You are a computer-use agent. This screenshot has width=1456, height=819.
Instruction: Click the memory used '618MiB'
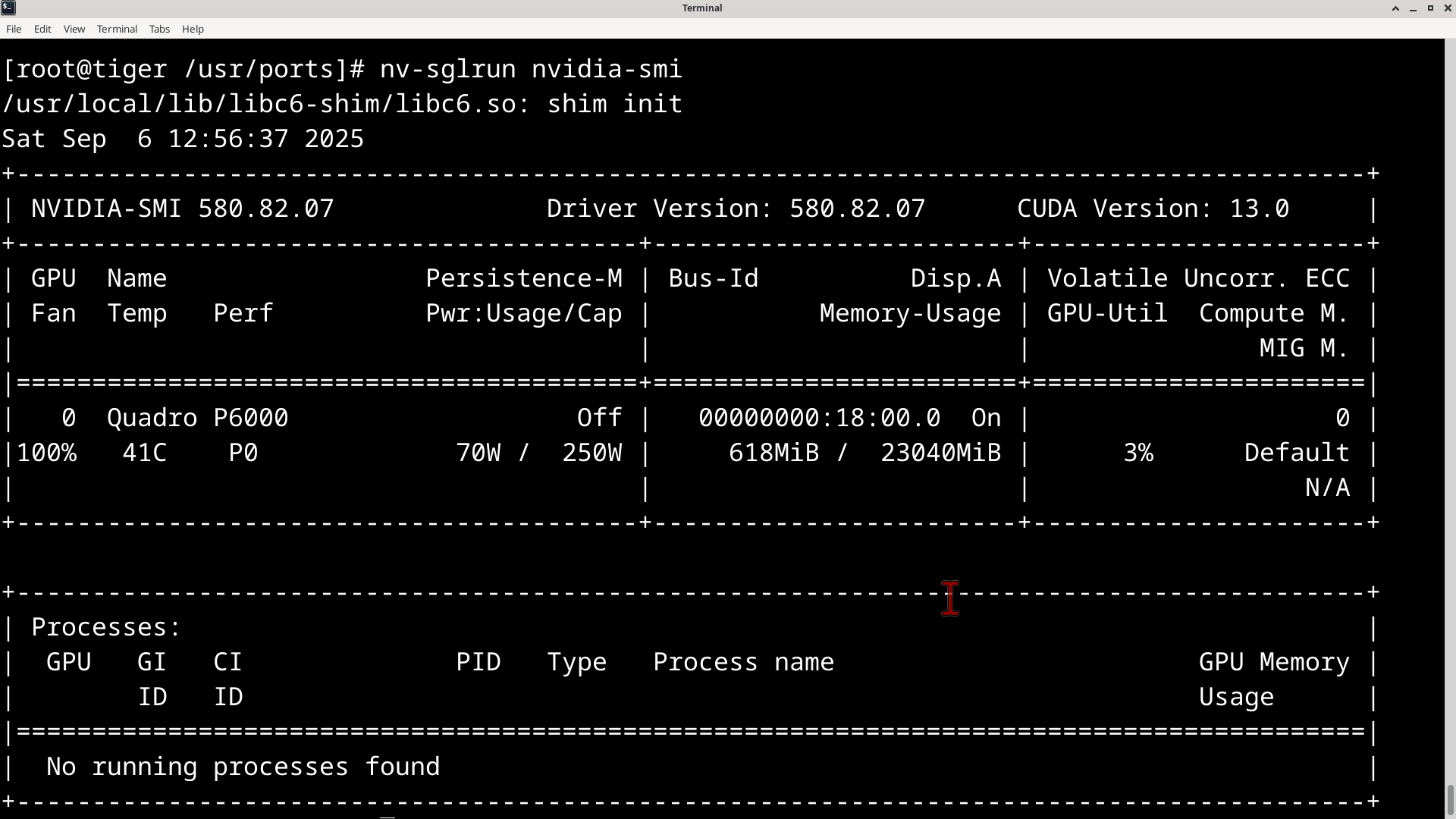point(773,453)
